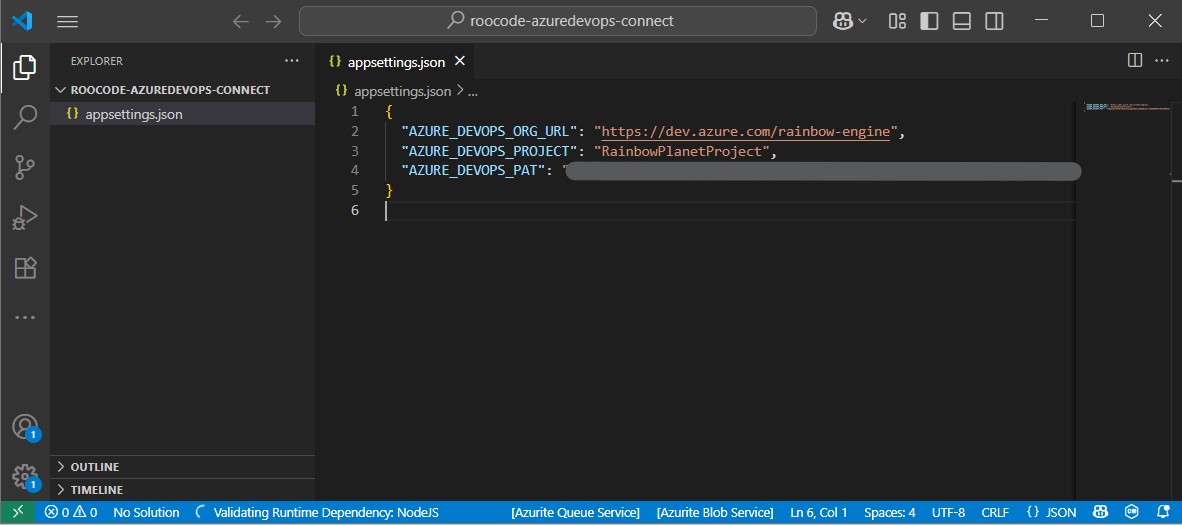This screenshot has height=525, width=1182.
Task: Open errors and warnings count in status bar
Action: tap(71, 512)
